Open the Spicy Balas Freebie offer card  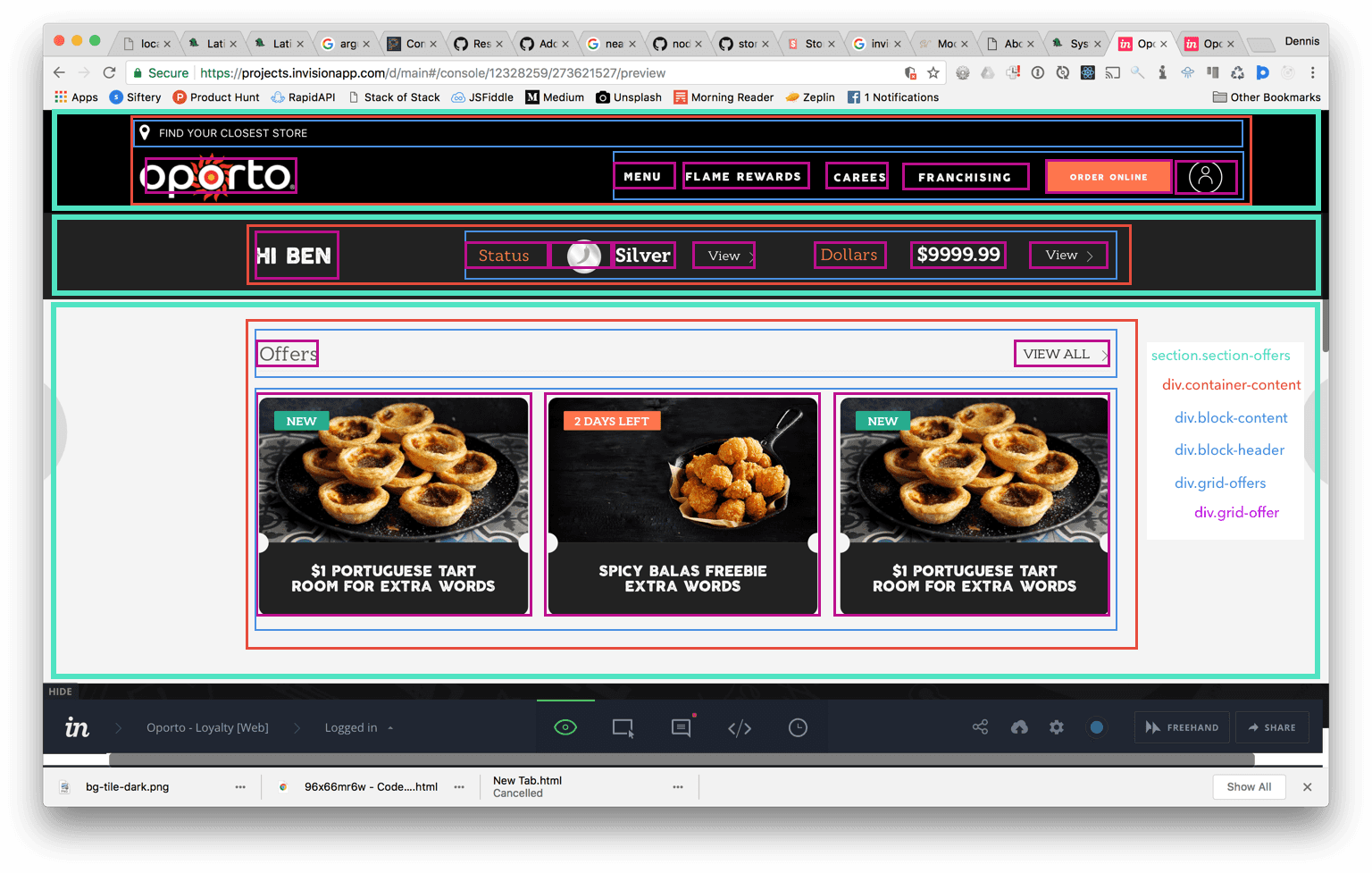pos(682,505)
